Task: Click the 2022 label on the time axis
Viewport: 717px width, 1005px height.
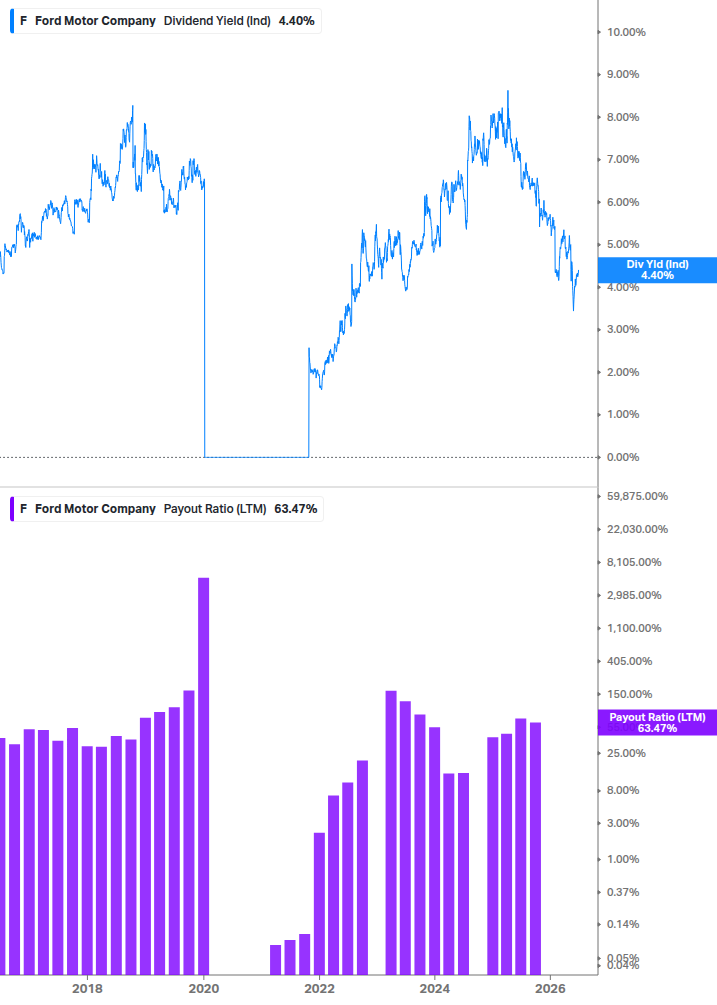Action: click(x=319, y=988)
